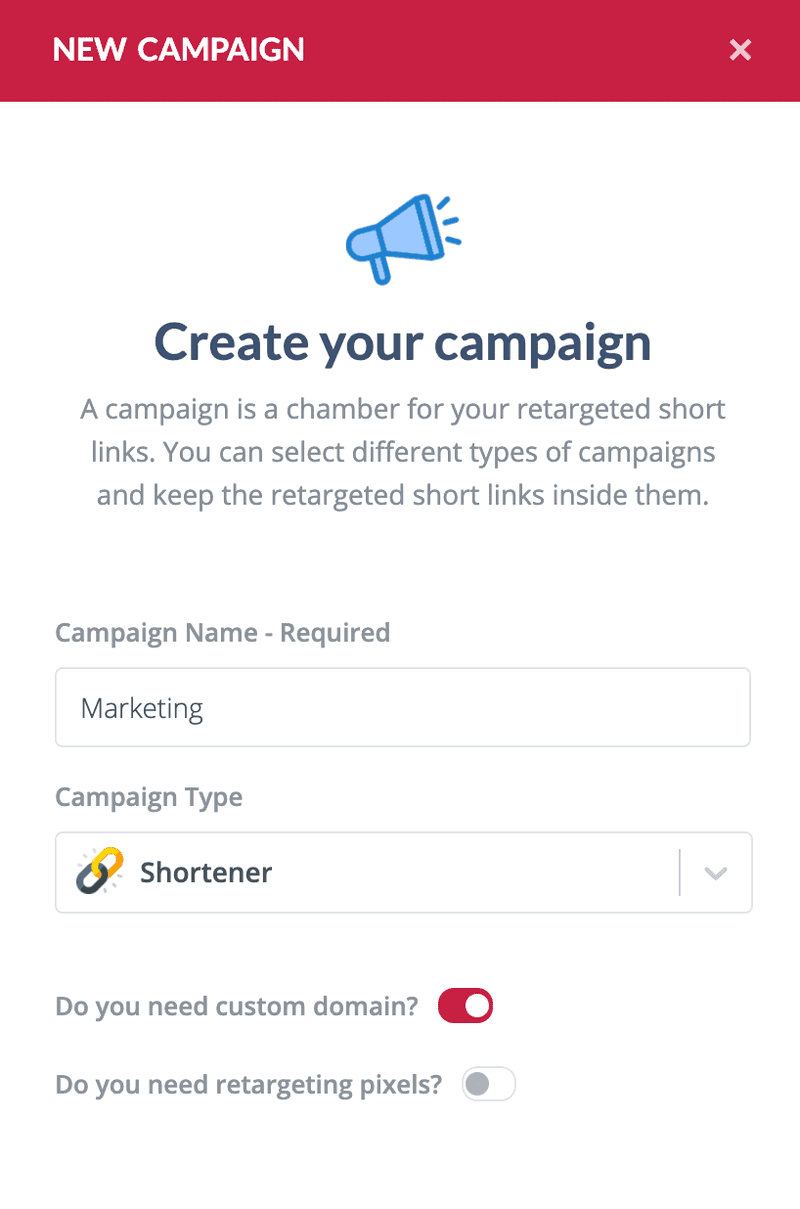Click the NEW CAMPAIGN header title
Image resolution: width=800 pixels, height=1209 pixels.
pos(179,50)
